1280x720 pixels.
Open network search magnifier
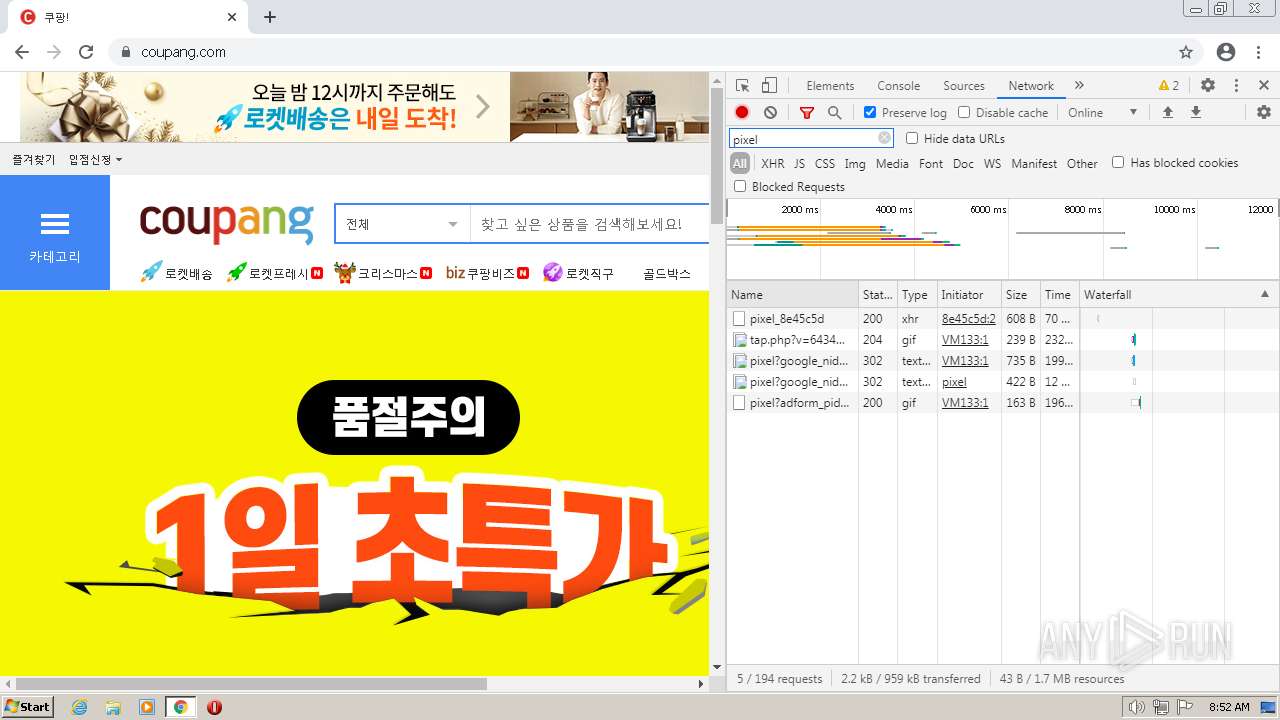pos(834,113)
